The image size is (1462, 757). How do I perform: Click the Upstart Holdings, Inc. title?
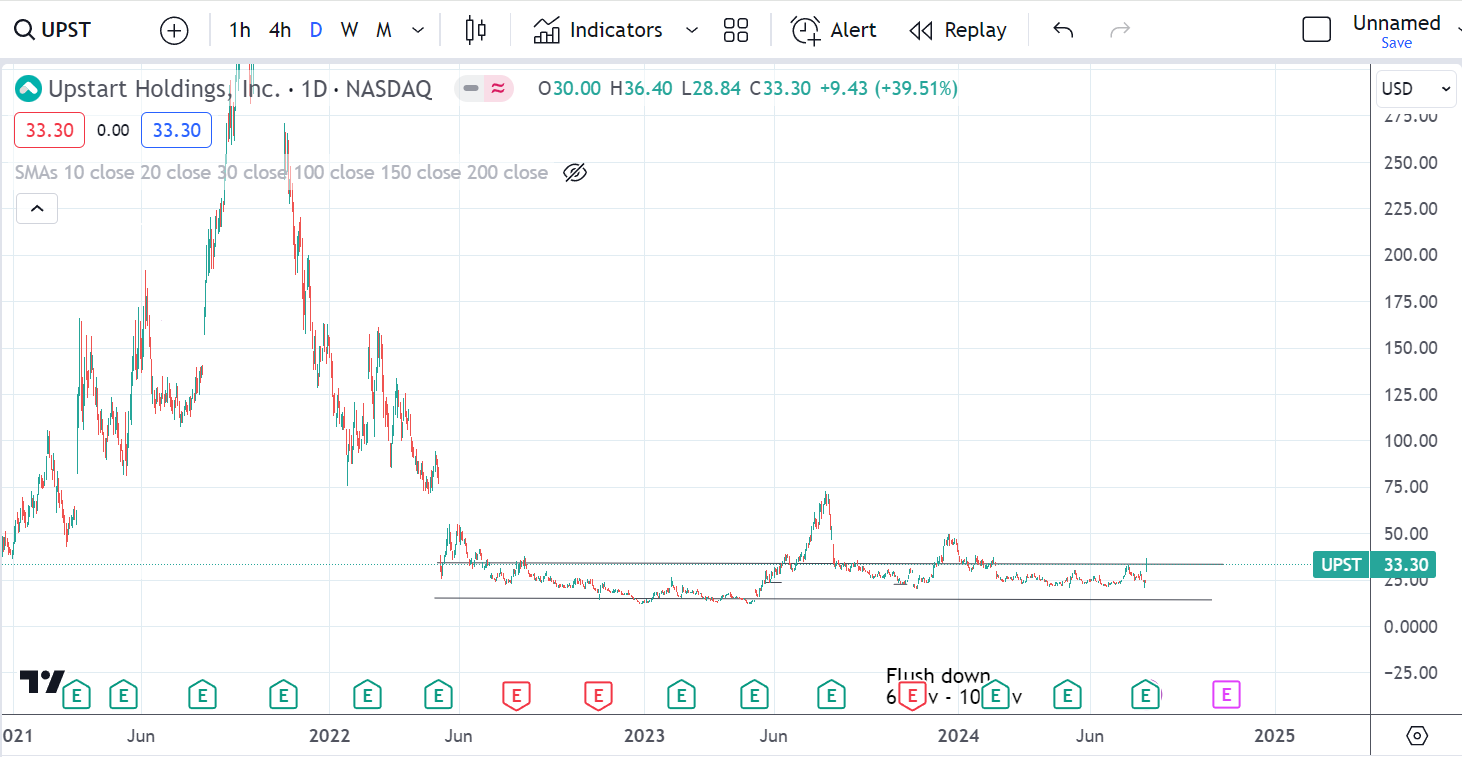pyautogui.click(x=165, y=89)
